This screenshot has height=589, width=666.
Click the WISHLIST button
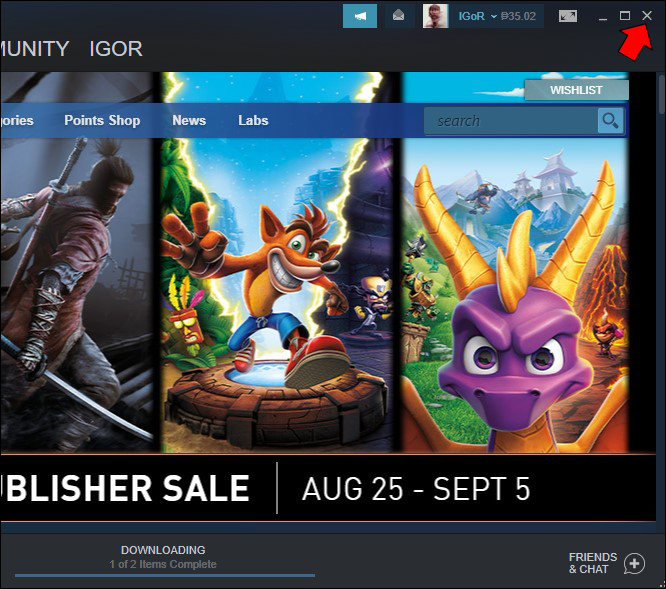click(576, 90)
